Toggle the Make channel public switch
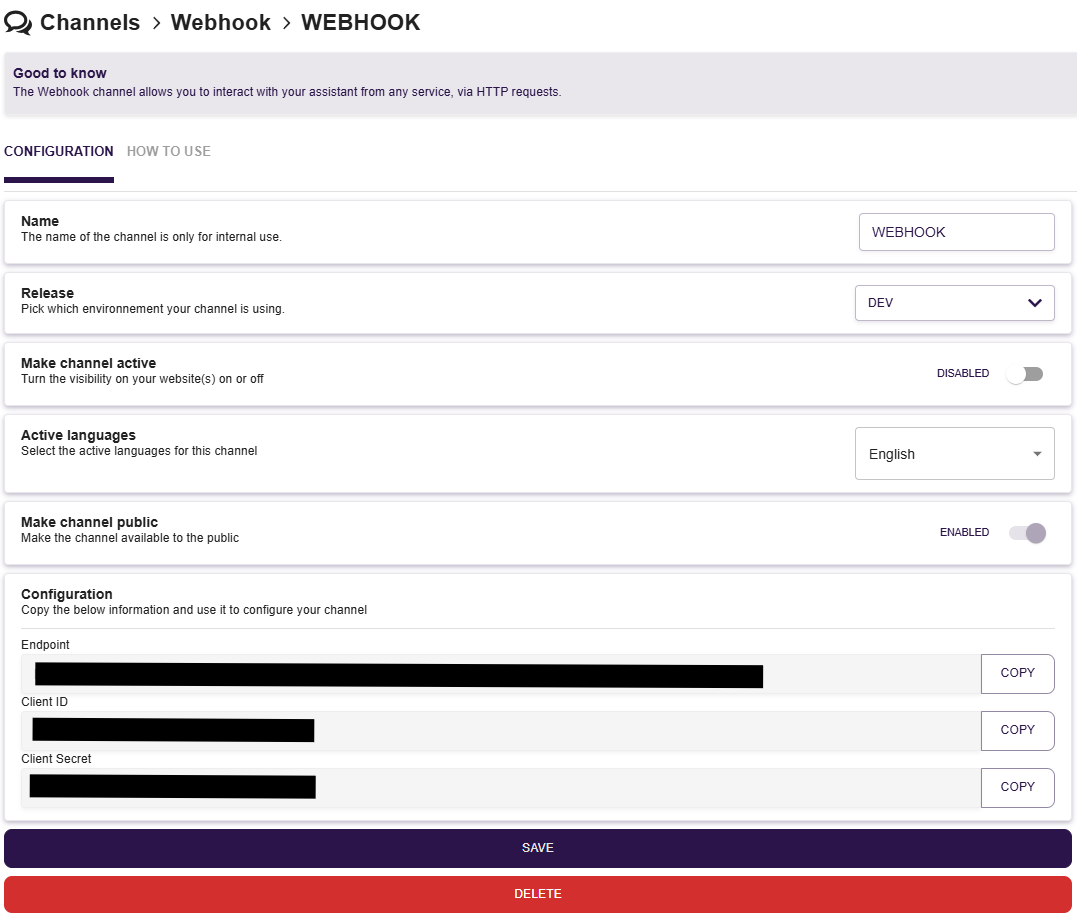1077x917 pixels. tap(1028, 533)
